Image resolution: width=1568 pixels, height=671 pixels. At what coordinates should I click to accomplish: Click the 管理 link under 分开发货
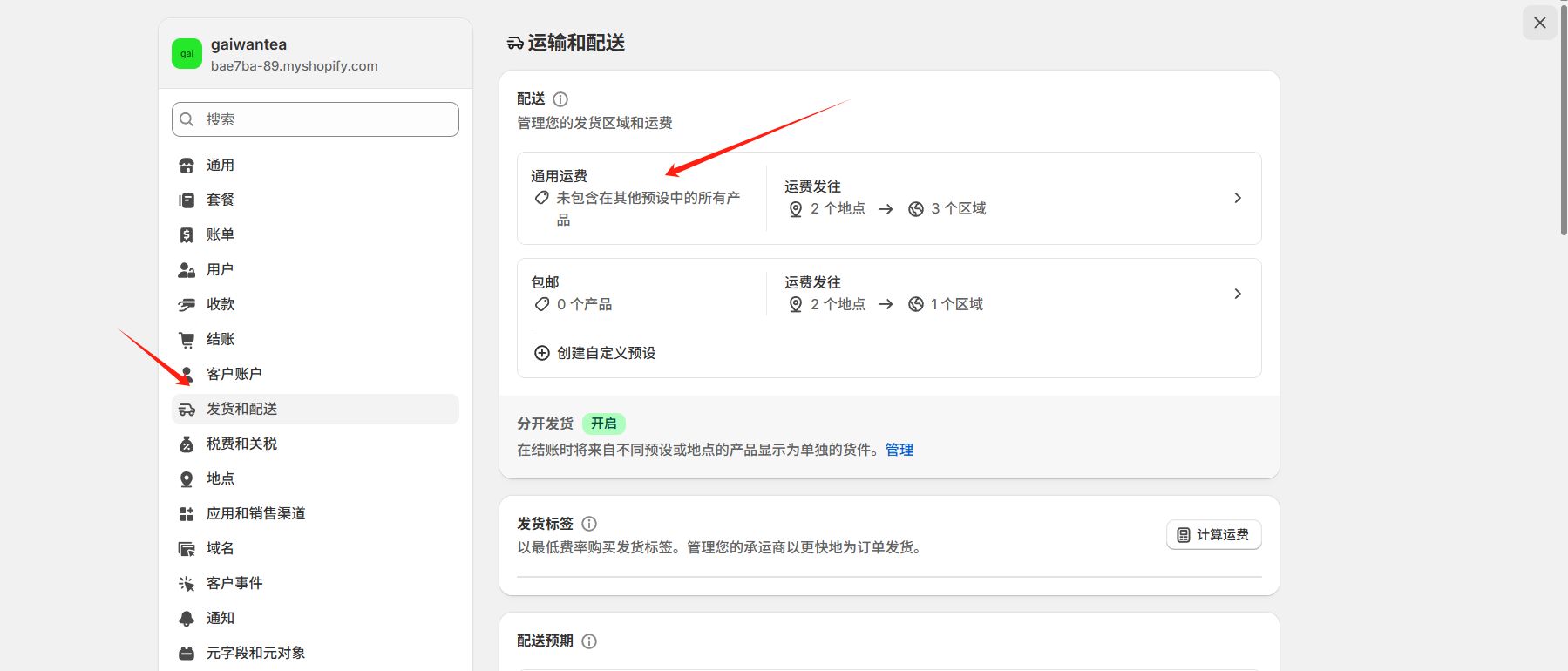(899, 450)
